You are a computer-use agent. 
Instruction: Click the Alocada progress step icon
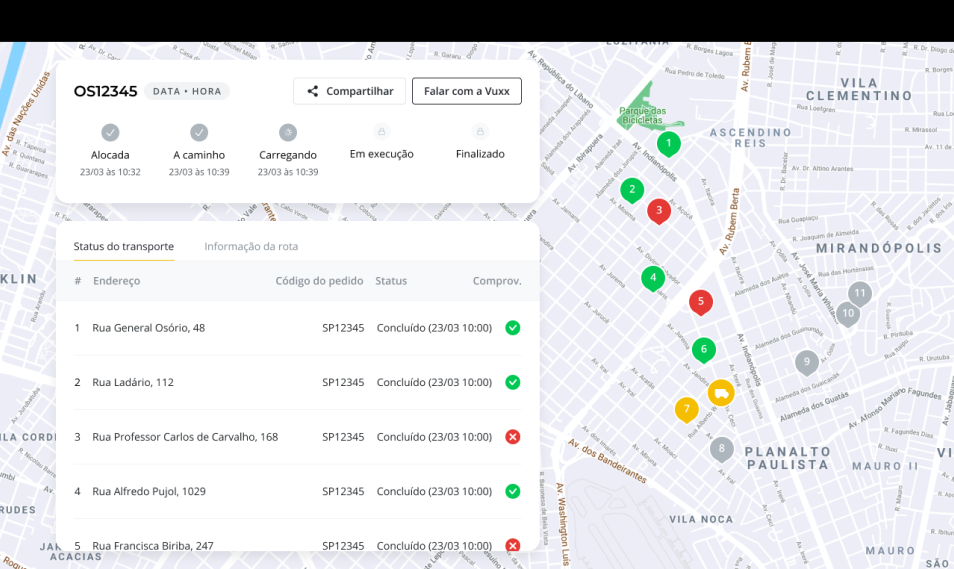pyautogui.click(x=110, y=132)
